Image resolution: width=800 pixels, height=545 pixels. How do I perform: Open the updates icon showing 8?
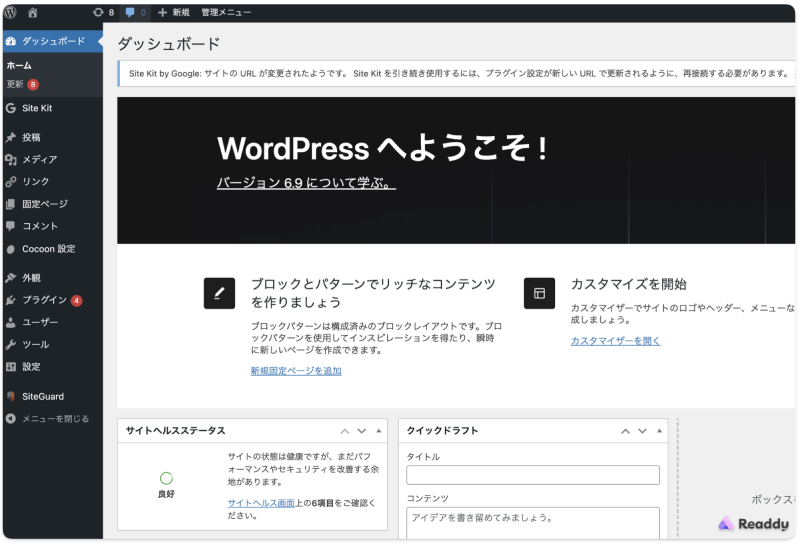98,12
